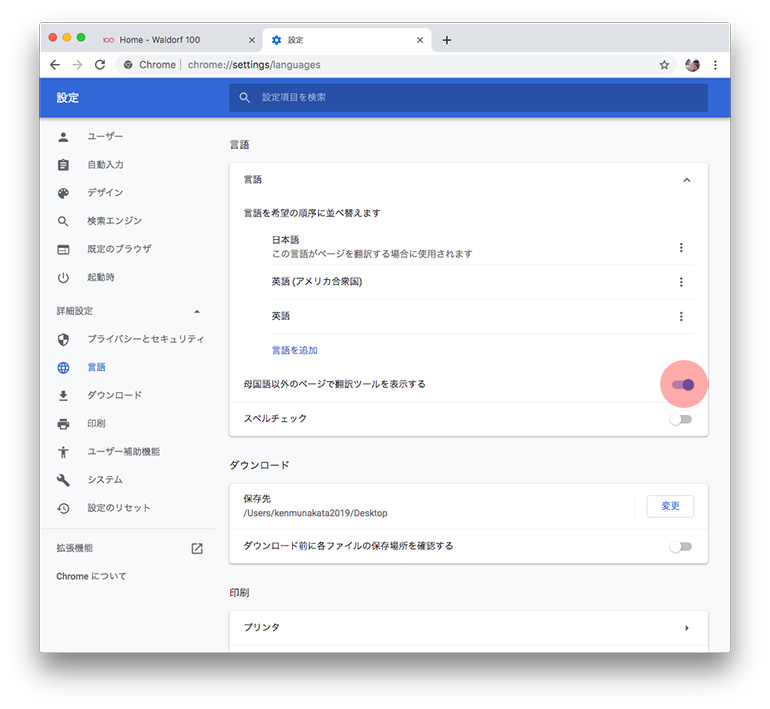Open the Chrome three-dot menu
770x709 pixels.
tap(715, 65)
